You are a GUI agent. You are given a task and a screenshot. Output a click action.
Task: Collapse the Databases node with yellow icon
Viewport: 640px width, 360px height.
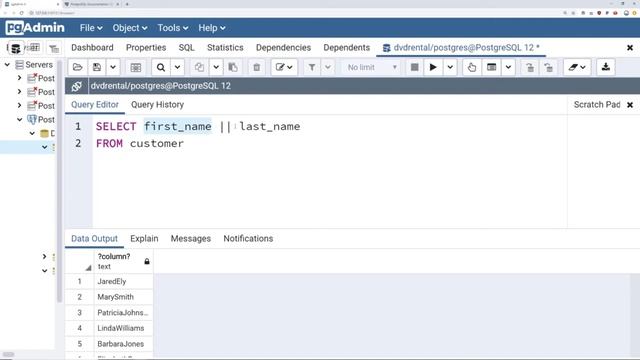tap(32, 133)
